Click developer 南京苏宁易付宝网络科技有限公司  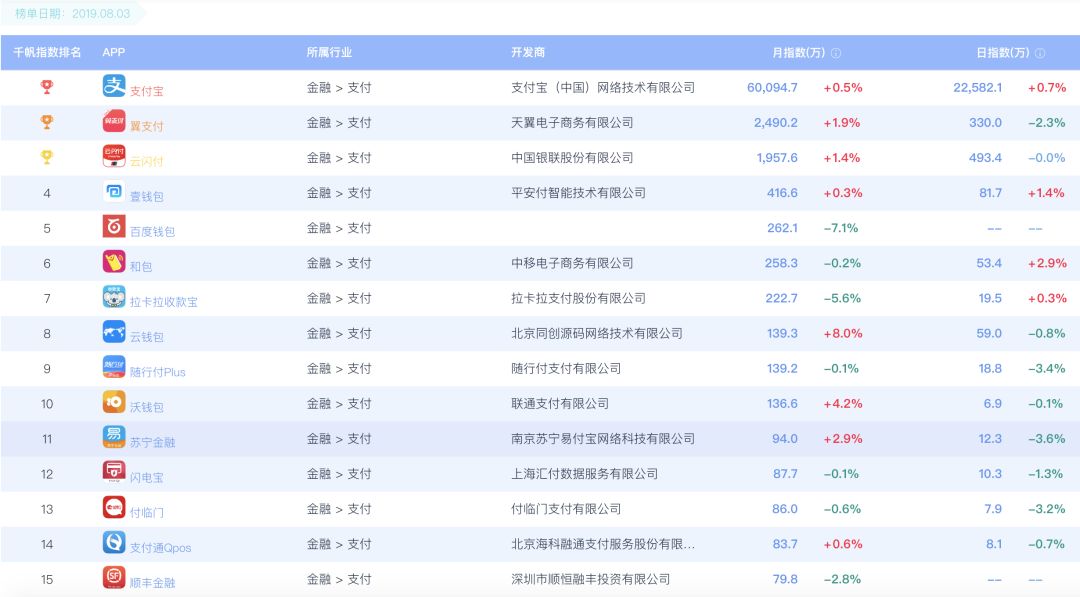603,439
